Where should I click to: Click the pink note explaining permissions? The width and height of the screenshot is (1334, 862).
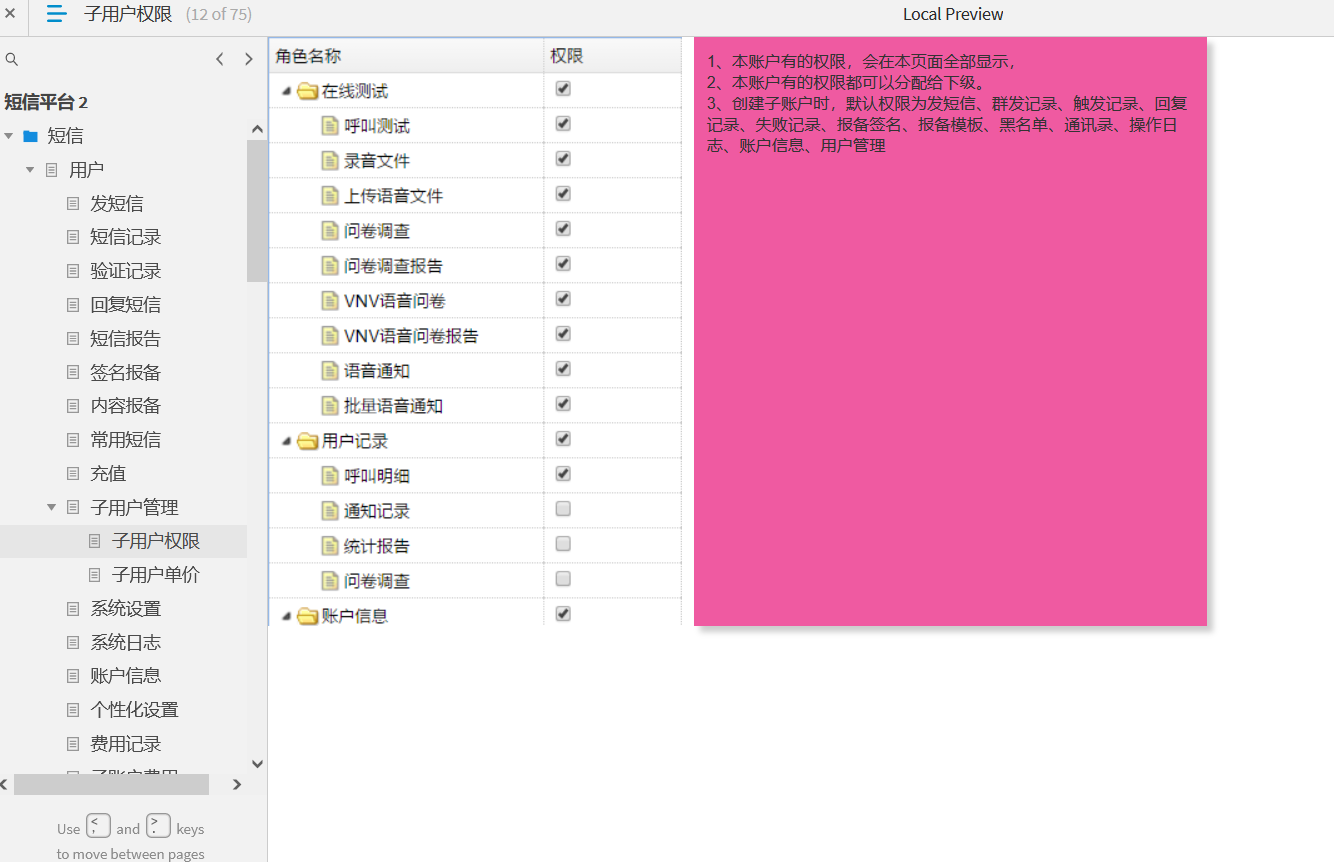(x=950, y=331)
